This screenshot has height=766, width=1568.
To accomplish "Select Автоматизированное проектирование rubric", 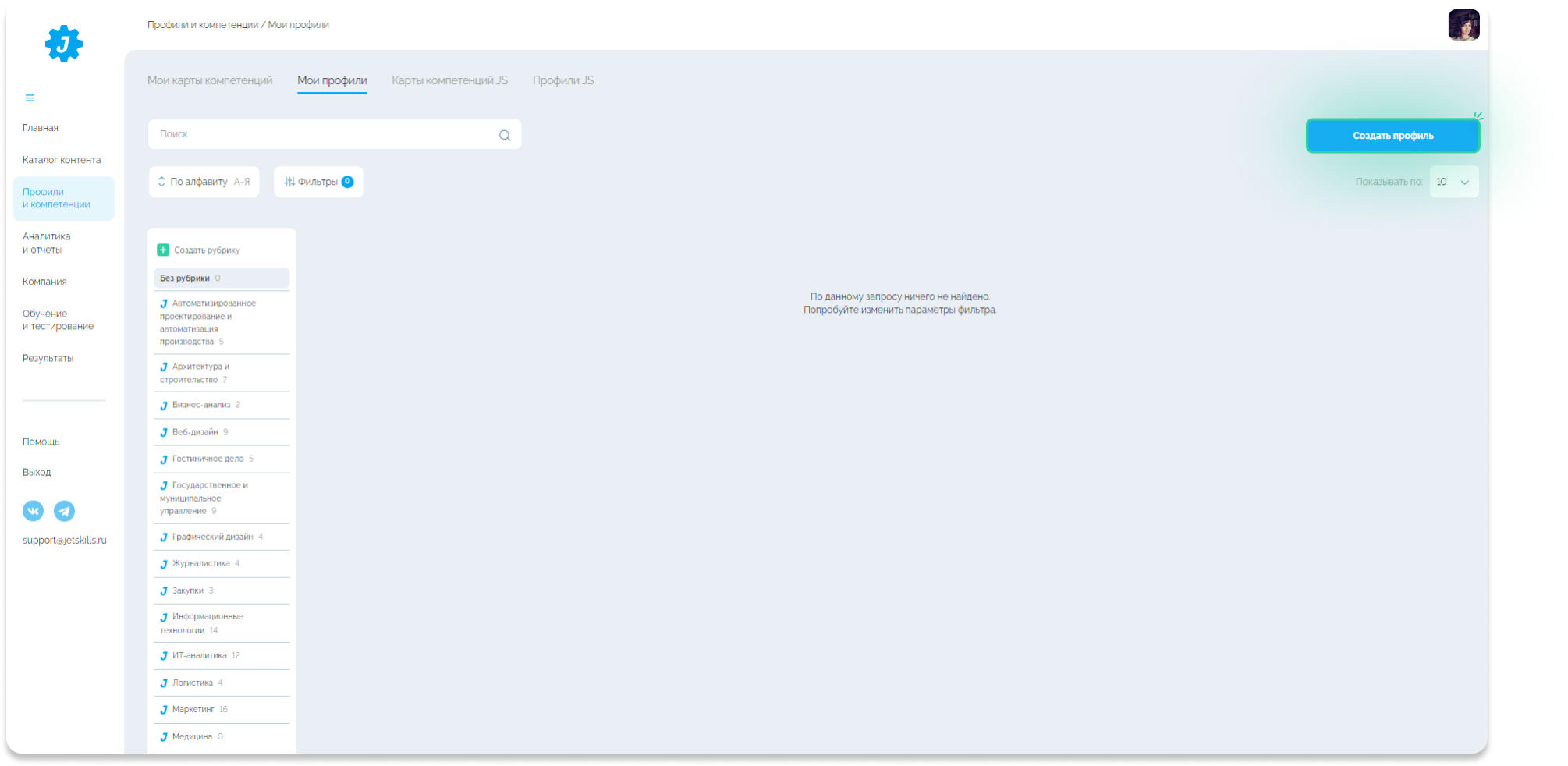I will [x=222, y=323].
